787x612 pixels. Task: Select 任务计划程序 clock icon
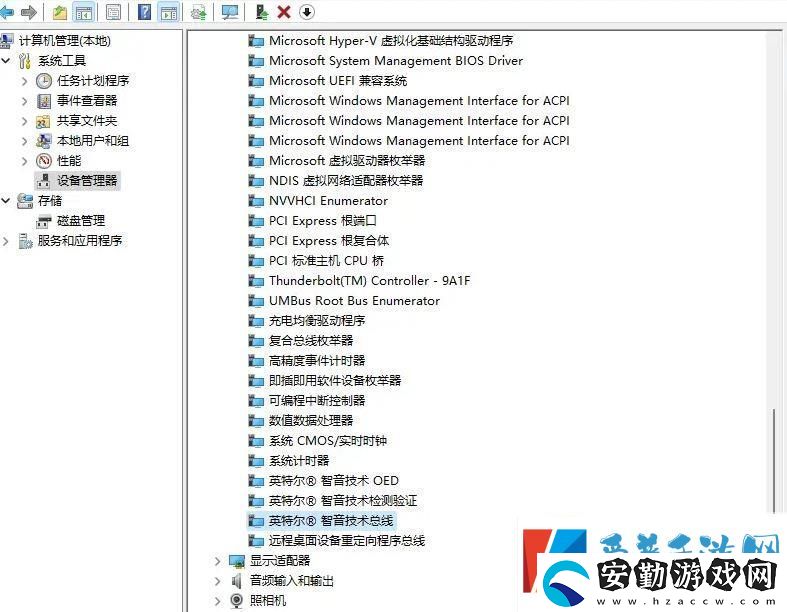pyautogui.click(x=44, y=81)
